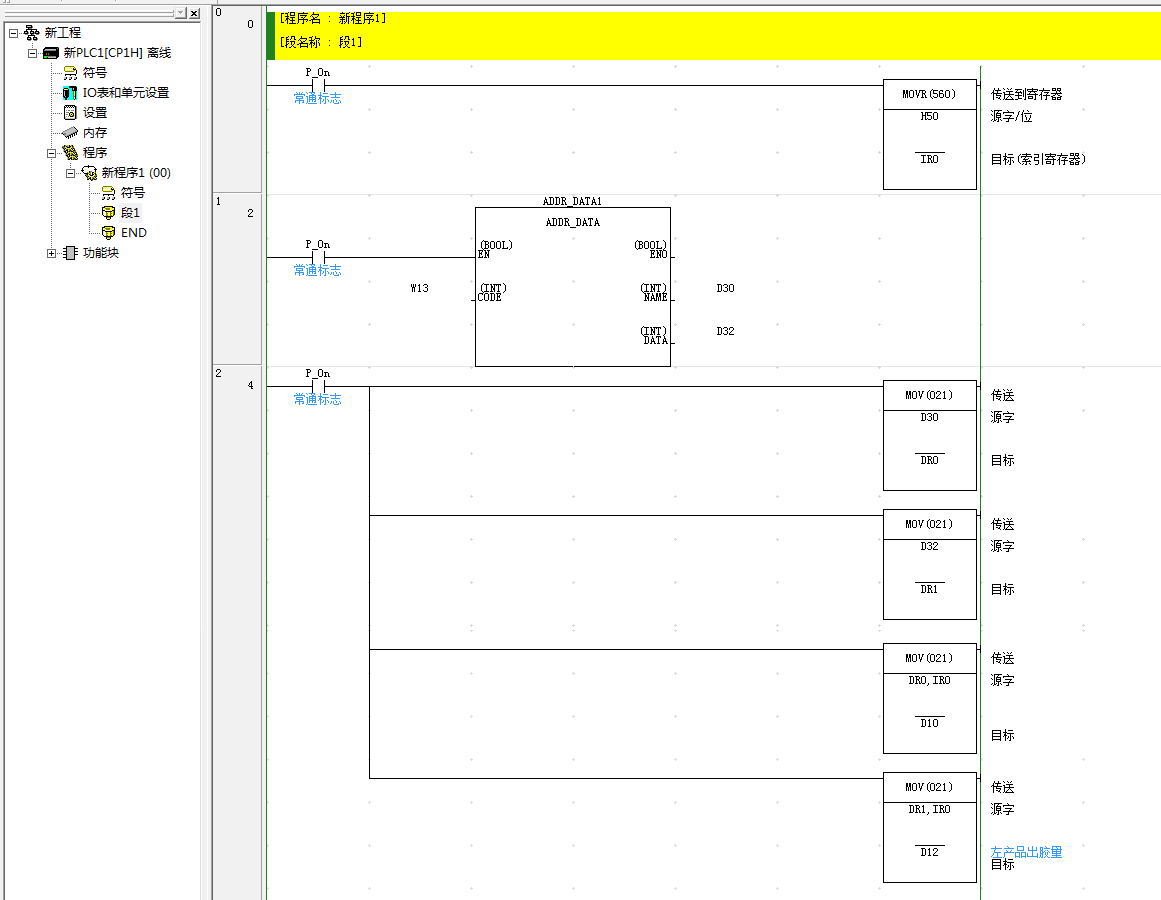Click the 功能块 function block icon
Viewport: 1161px width, 900px height.
pyautogui.click(x=70, y=253)
